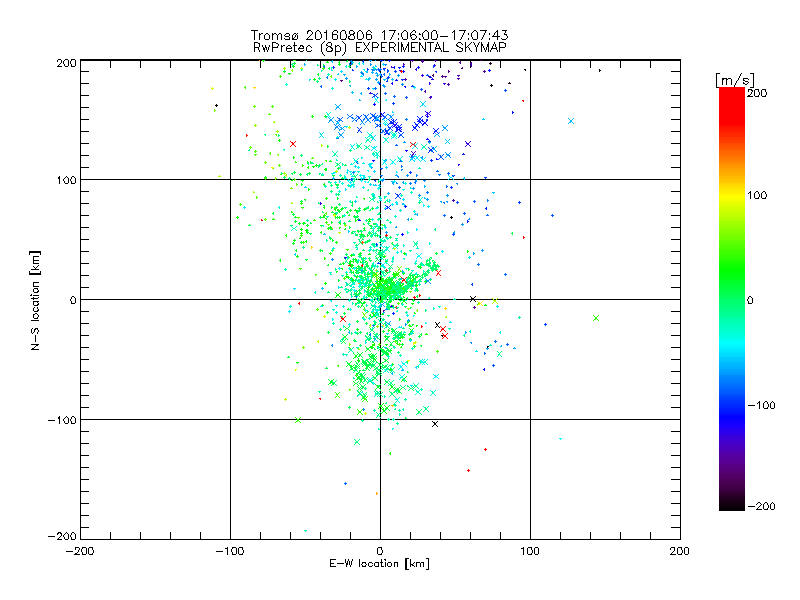Click the colorbar tick label '0'
The image size is (800, 600).
(750, 301)
